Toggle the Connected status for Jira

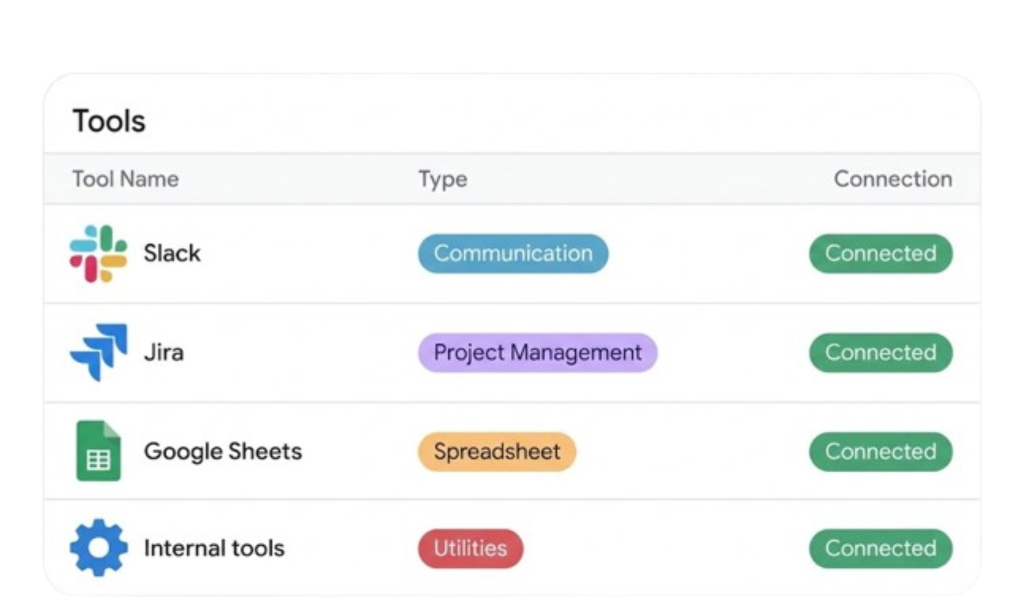pyautogui.click(x=880, y=352)
